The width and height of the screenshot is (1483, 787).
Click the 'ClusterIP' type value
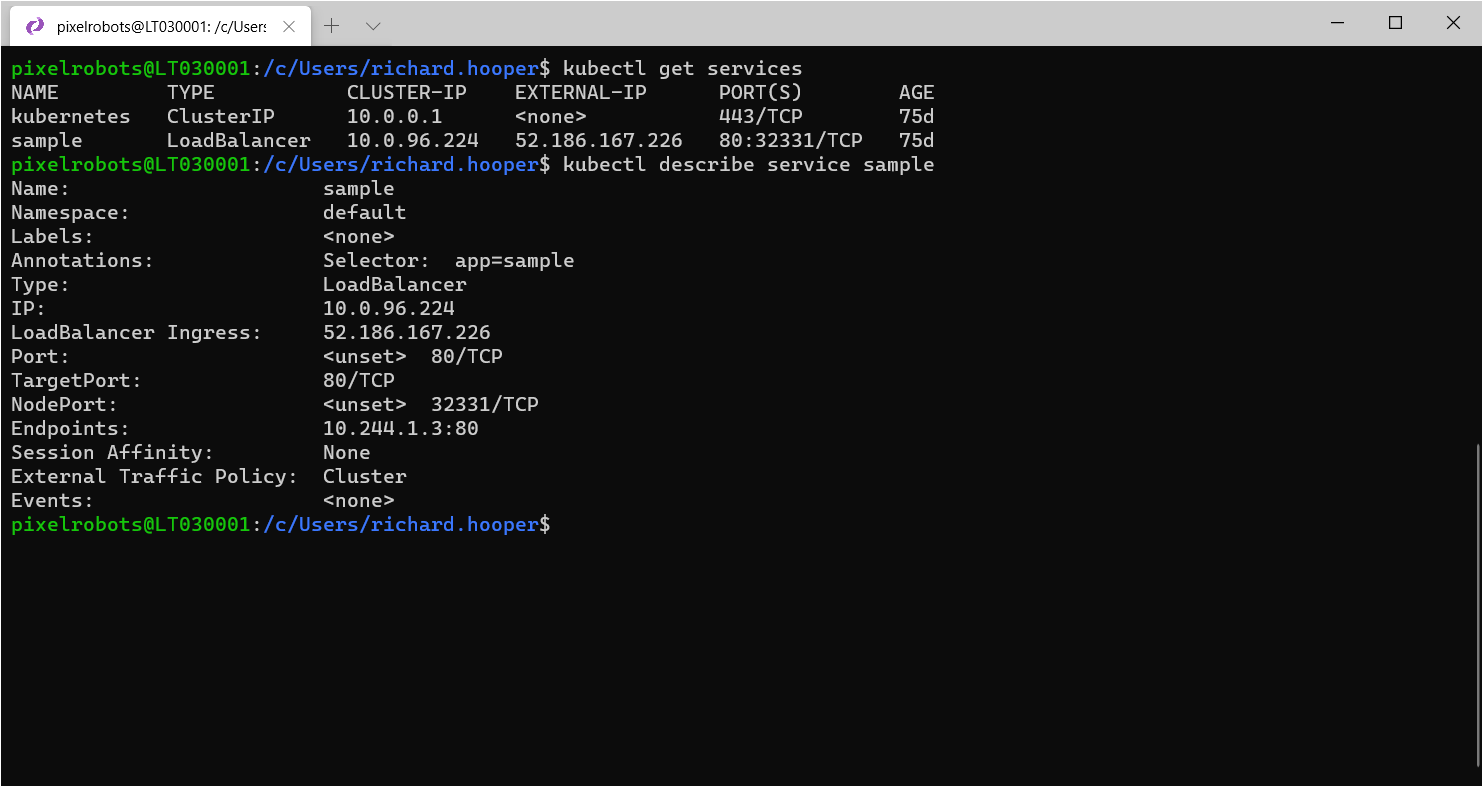click(221, 117)
